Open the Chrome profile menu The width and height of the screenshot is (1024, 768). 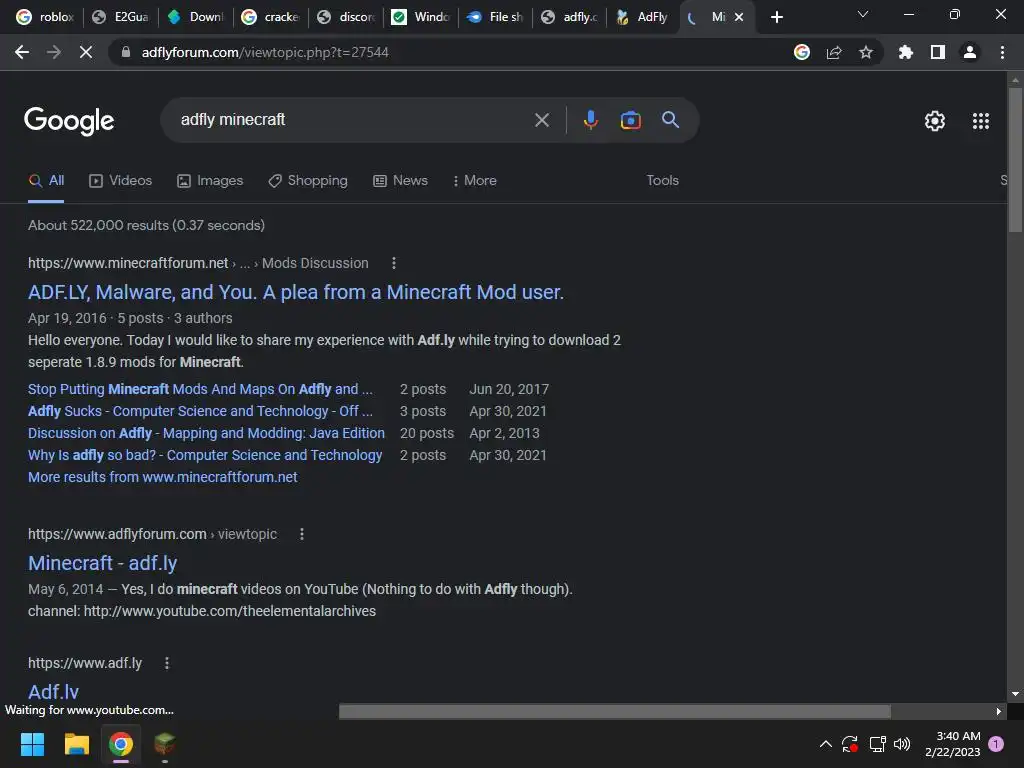point(970,52)
